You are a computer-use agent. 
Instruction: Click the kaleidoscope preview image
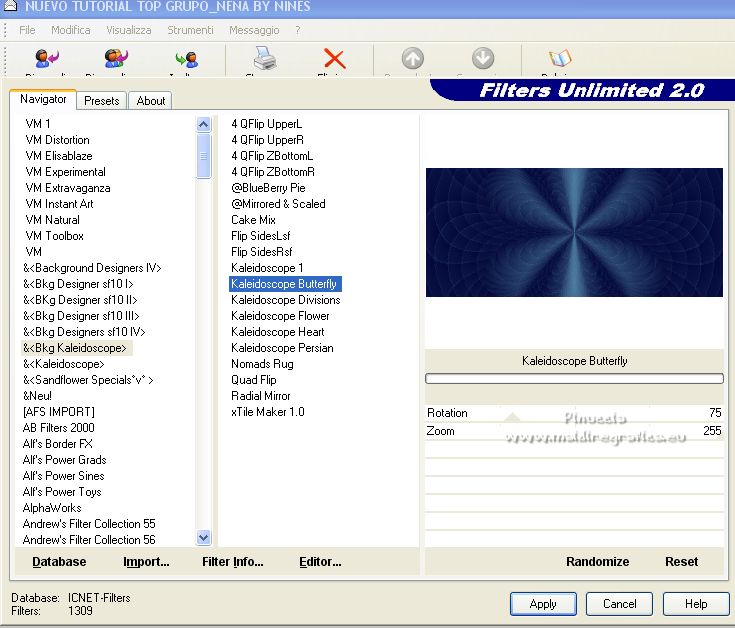pyautogui.click(x=574, y=232)
